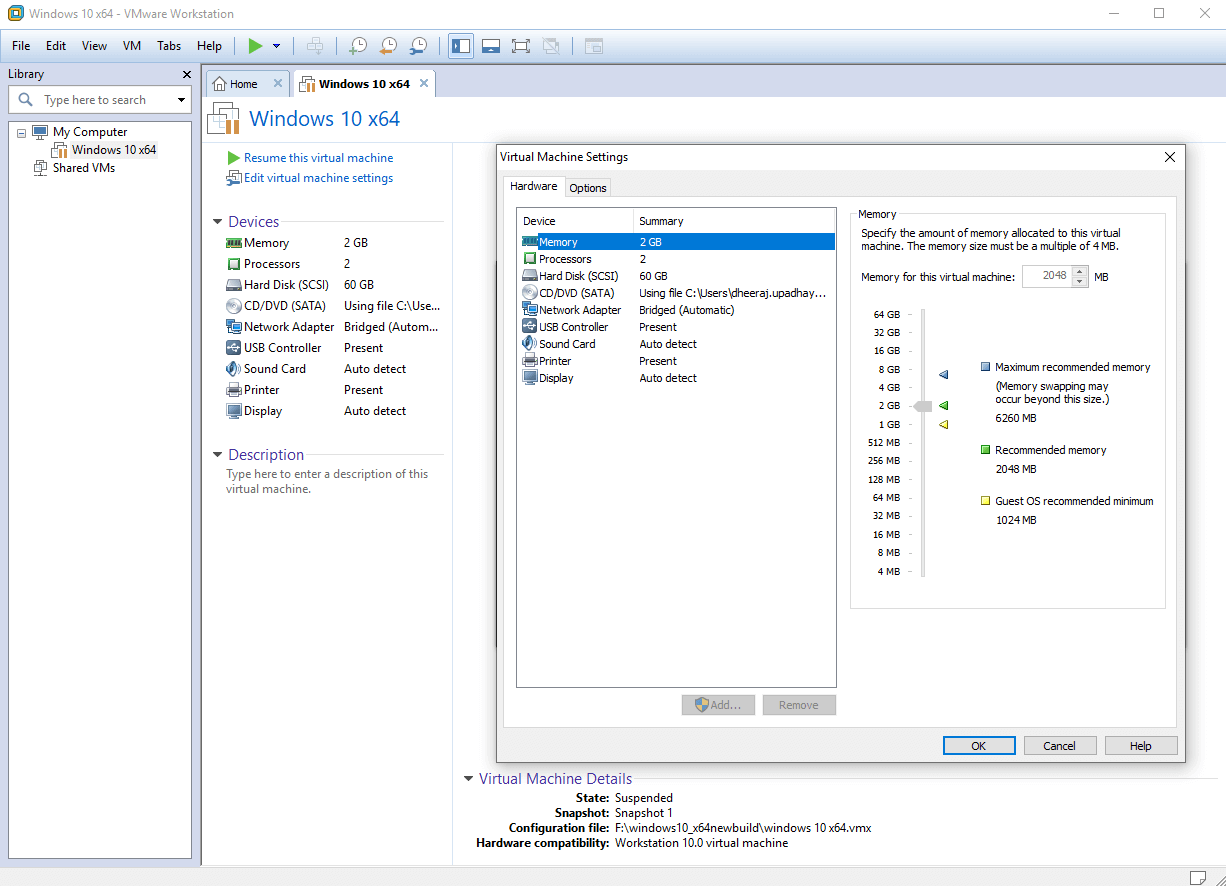Open the File menu
The image size is (1226, 886).
[21, 46]
